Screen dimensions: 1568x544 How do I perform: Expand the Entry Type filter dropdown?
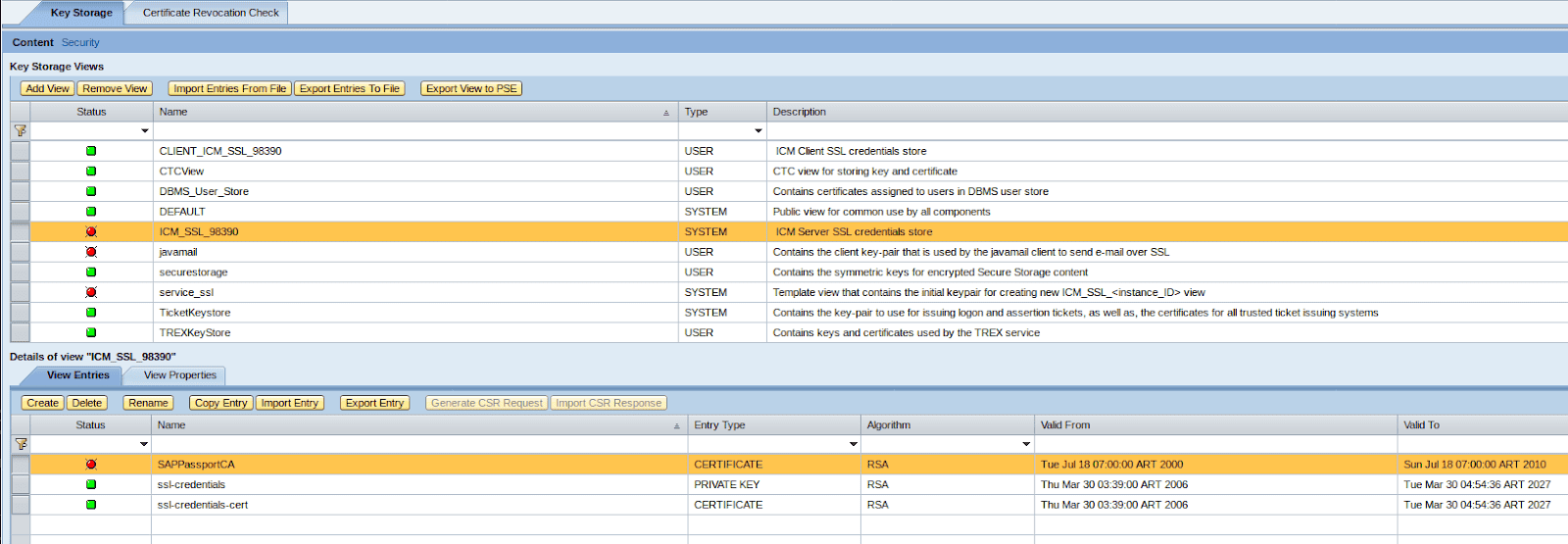pos(853,444)
